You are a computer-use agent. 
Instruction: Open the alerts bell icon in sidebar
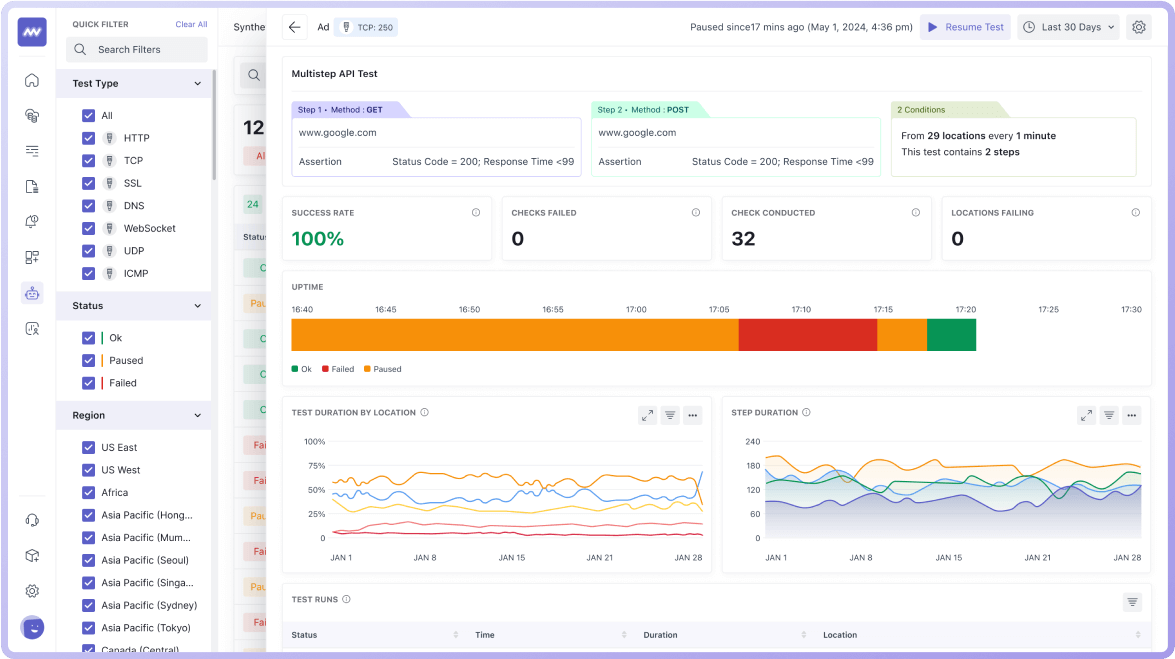click(x=32, y=222)
